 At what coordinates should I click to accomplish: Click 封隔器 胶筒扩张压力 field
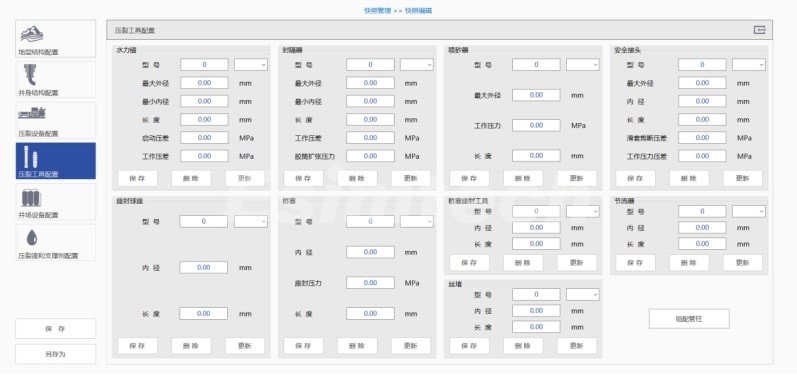point(371,156)
